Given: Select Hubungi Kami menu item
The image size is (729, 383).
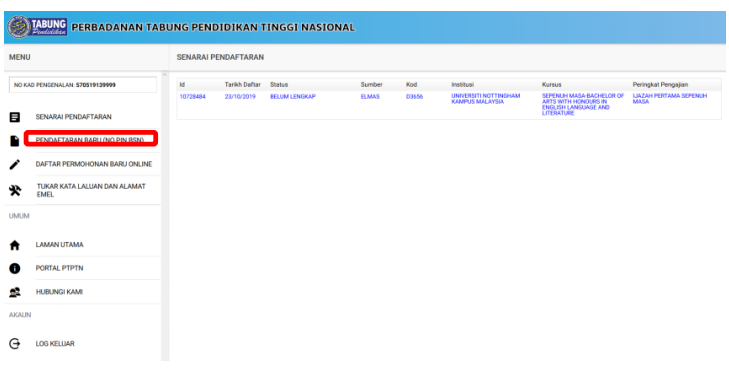Looking at the screenshot, I should pos(59,292).
